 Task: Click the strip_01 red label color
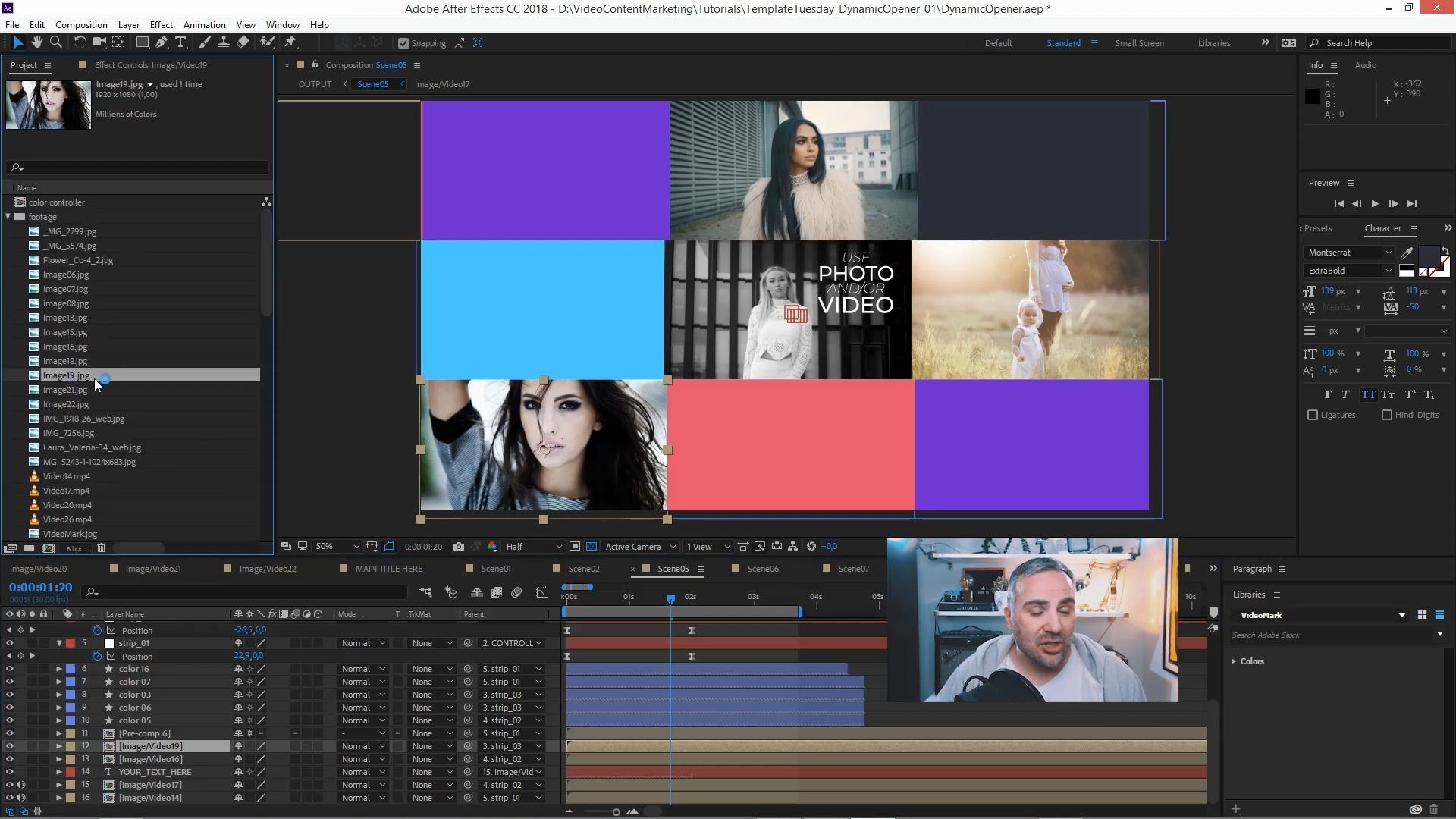point(71,643)
